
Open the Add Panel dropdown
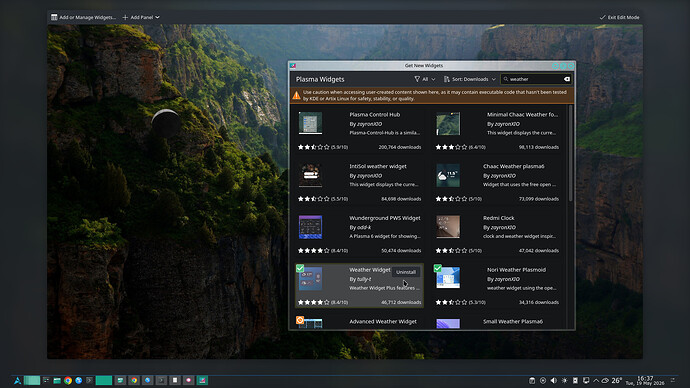[x=141, y=17]
